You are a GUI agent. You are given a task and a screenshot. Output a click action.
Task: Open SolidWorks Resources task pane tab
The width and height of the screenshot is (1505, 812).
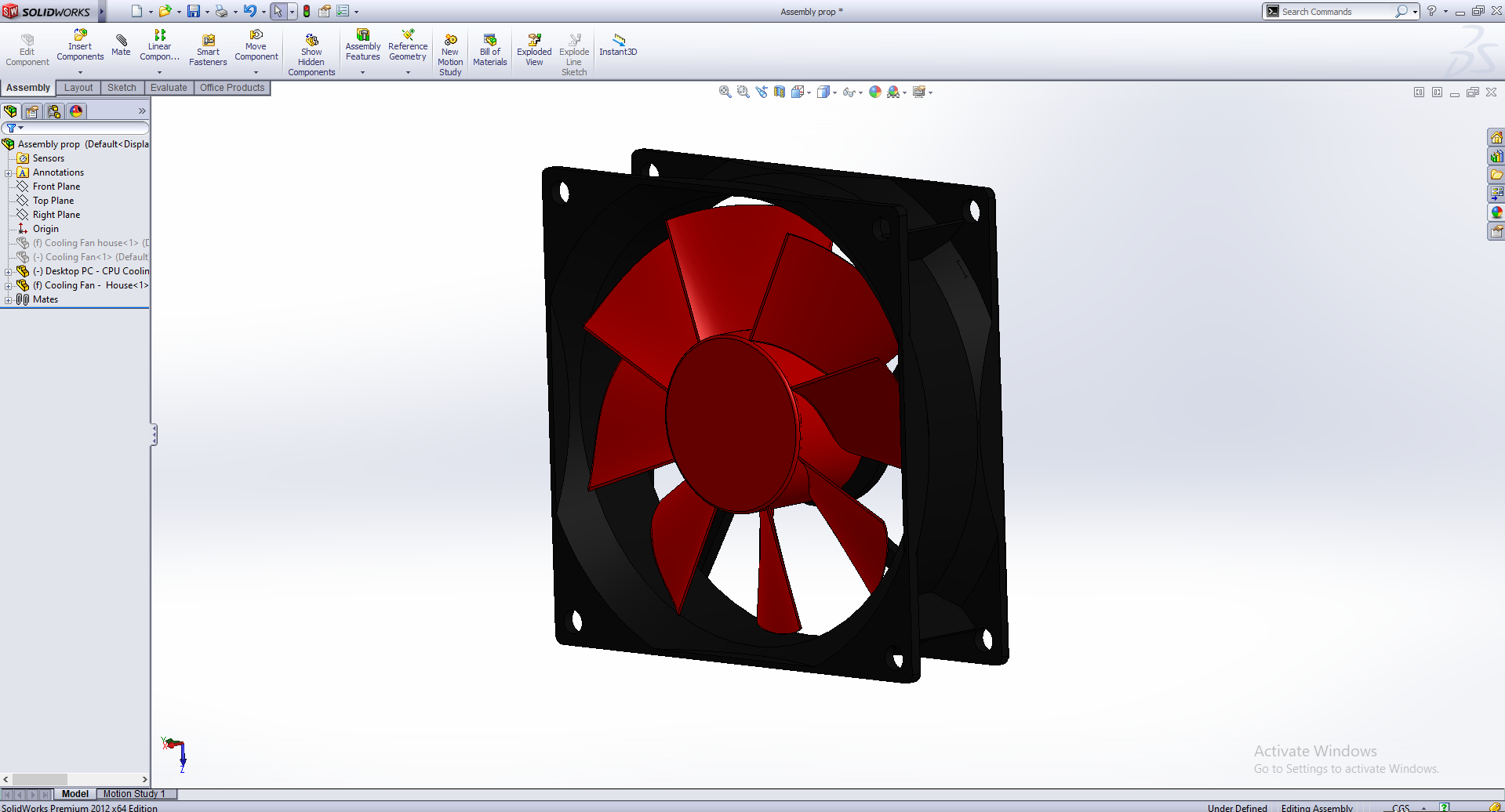[x=1496, y=137]
